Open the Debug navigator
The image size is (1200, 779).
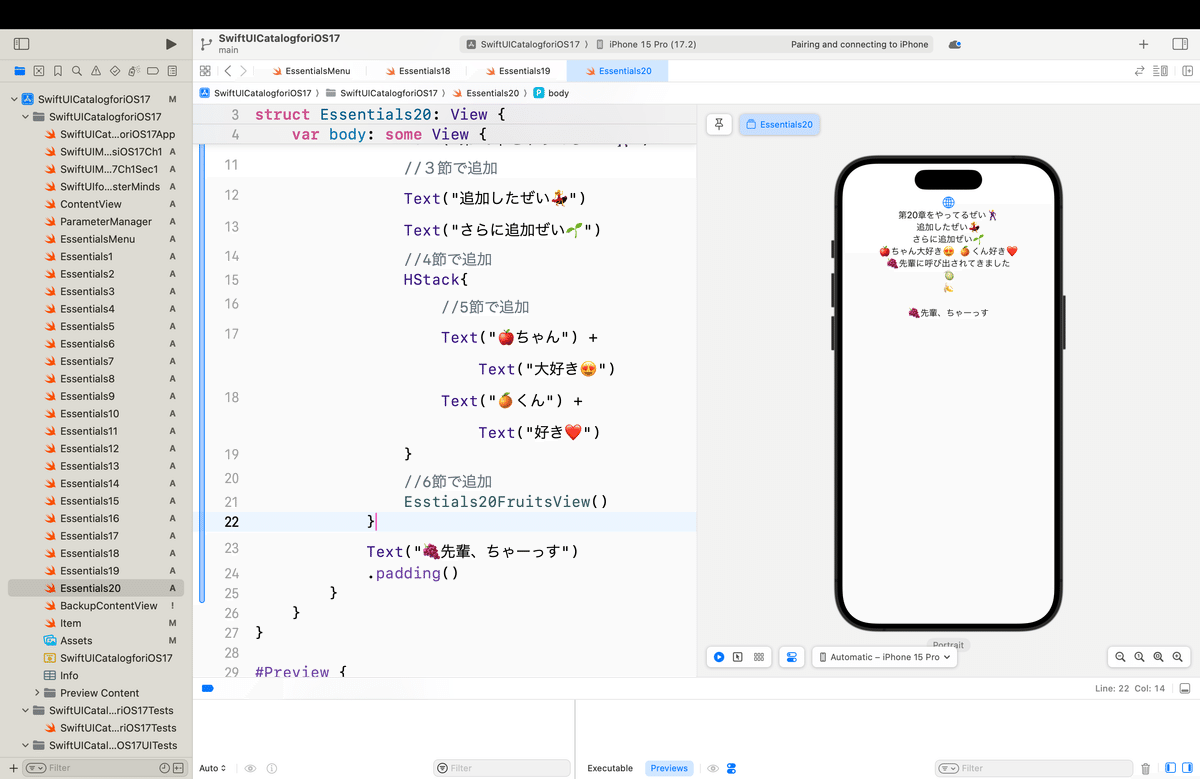[x=134, y=71]
